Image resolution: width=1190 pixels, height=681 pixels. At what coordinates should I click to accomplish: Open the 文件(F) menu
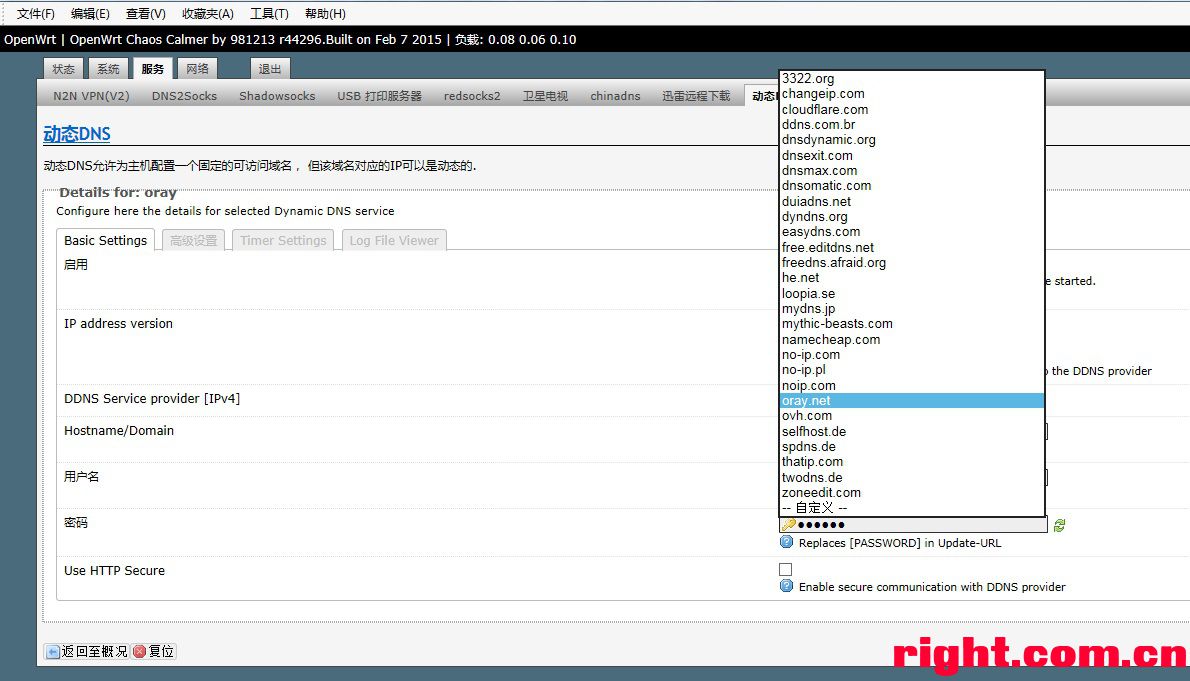pyautogui.click(x=36, y=14)
